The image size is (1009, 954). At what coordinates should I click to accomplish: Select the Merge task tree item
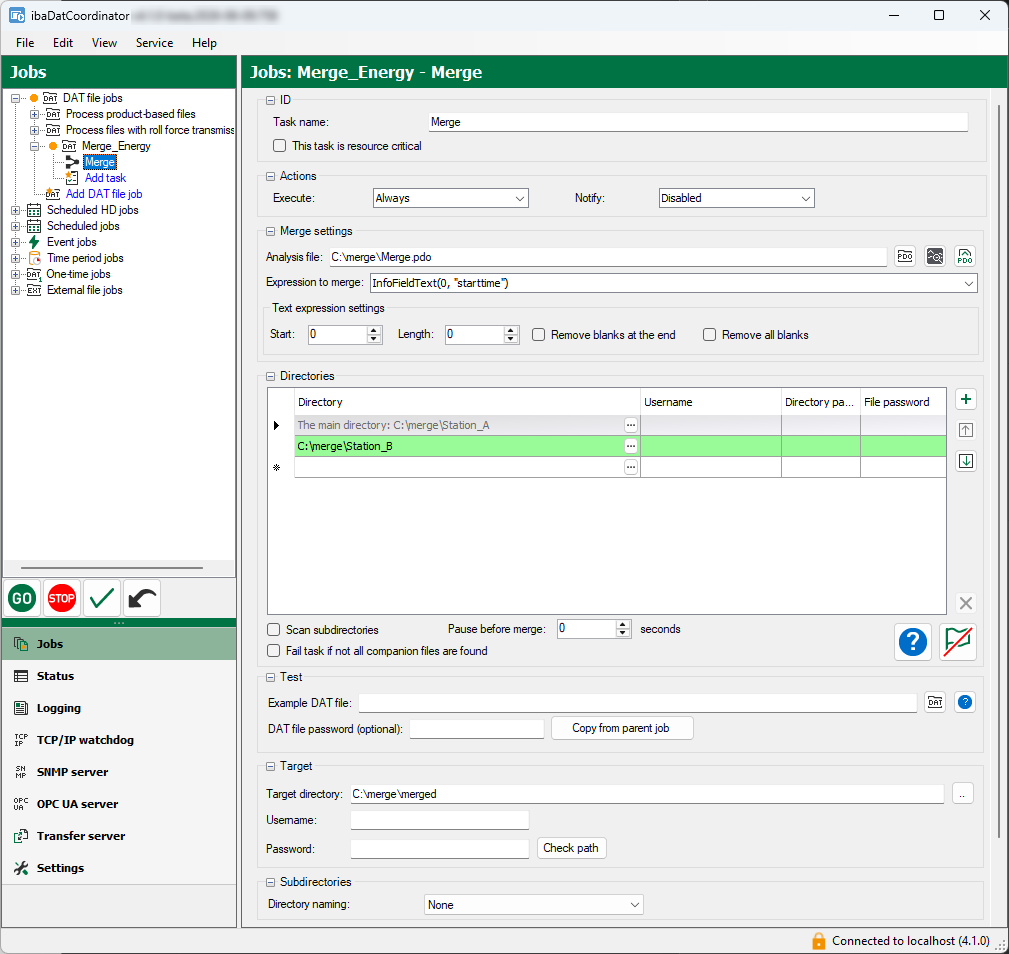100,162
